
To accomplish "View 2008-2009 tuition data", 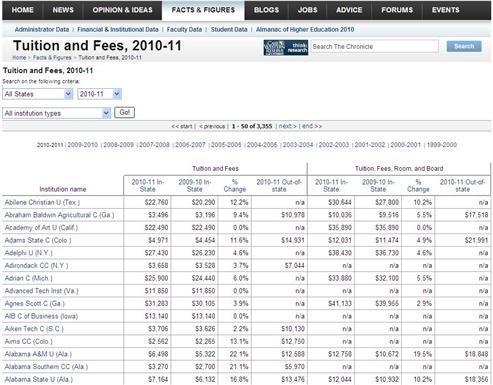I will coord(118,145).
